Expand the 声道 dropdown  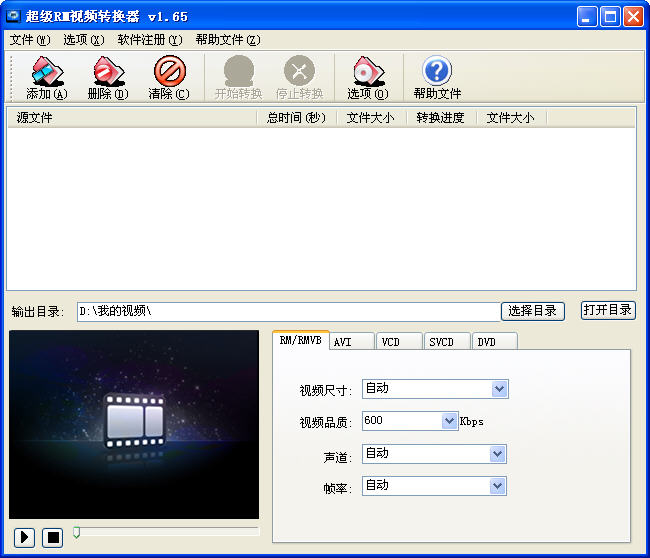[497, 454]
